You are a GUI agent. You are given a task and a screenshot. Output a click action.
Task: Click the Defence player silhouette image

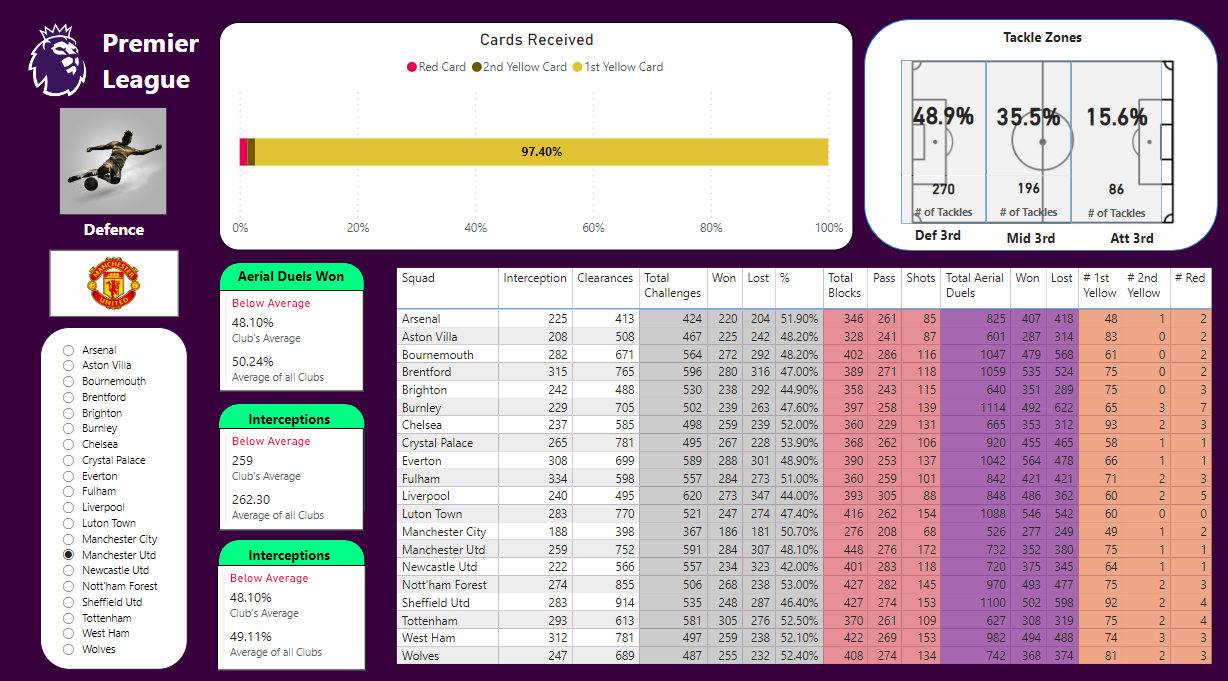tap(113, 160)
